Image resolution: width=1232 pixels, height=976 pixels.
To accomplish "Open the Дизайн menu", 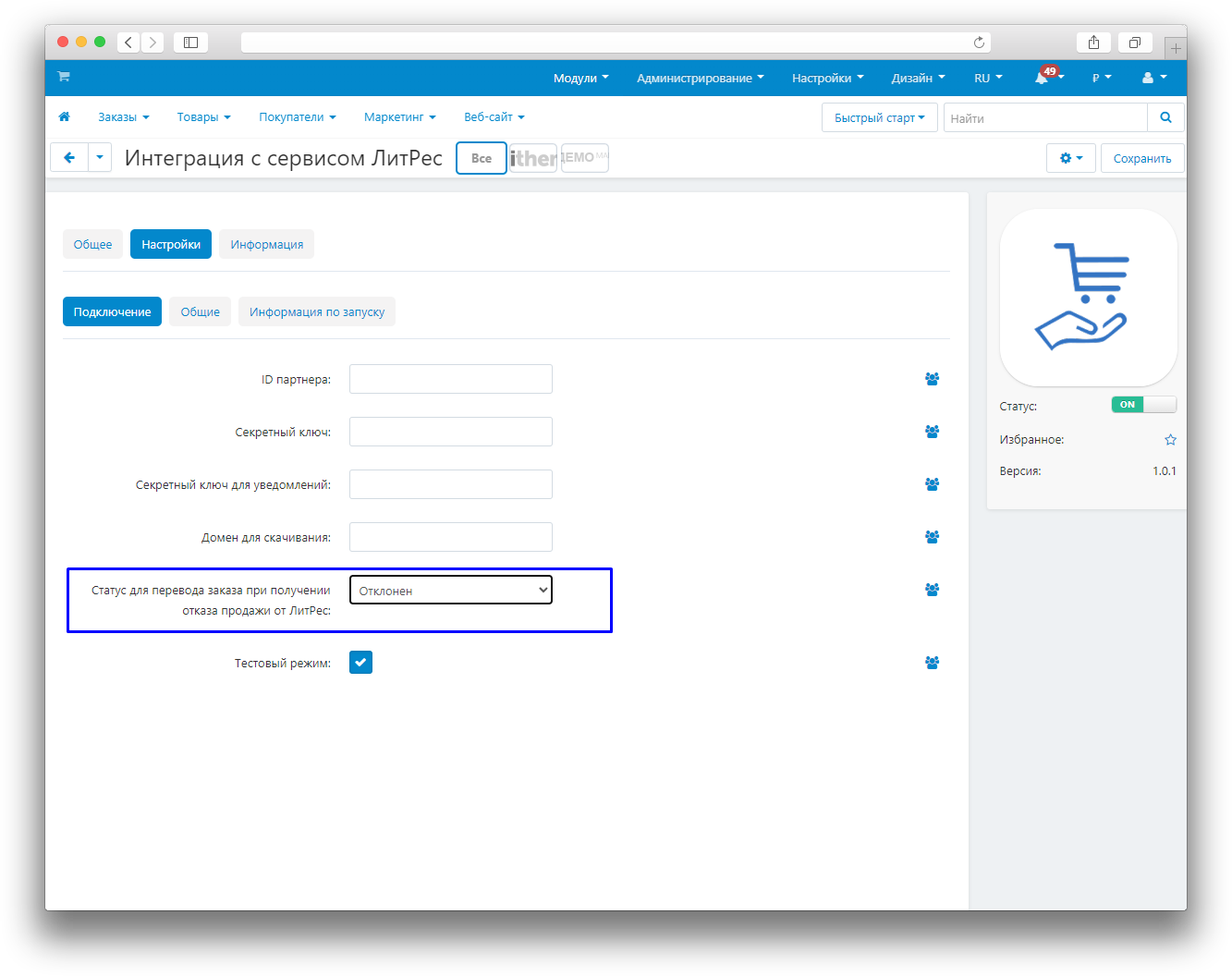I will coord(918,78).
